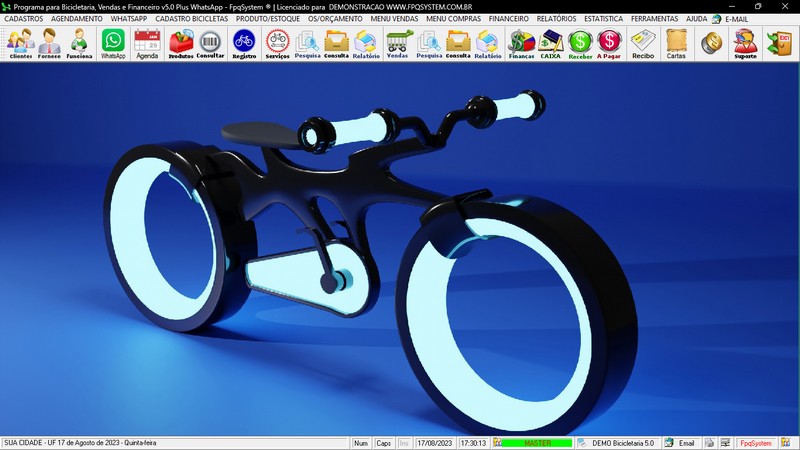Open the Fornece suppliers icon
Viewport: 800px width, 450px height.
coord(49,44)
